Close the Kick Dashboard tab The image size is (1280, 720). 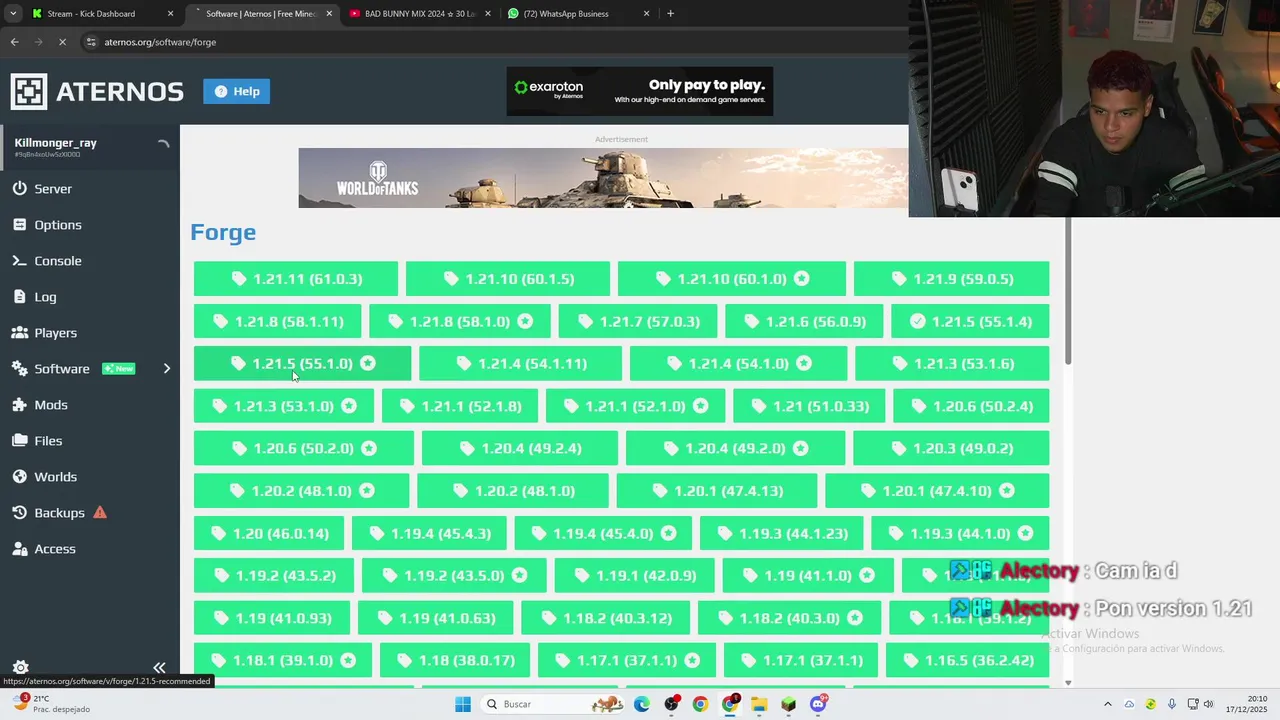pos(170,14)
